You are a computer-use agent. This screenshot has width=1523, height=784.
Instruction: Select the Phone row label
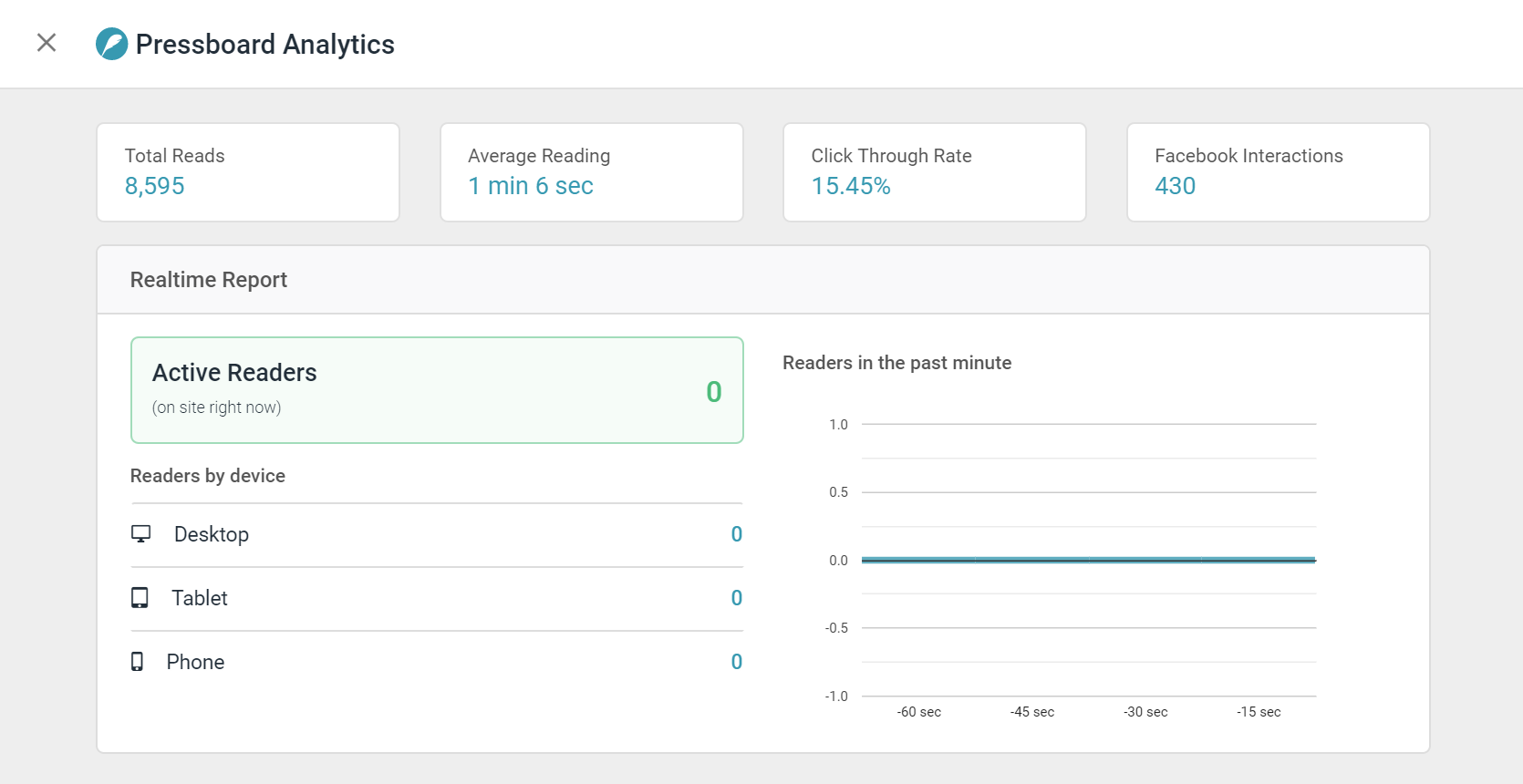click(195, 662)
